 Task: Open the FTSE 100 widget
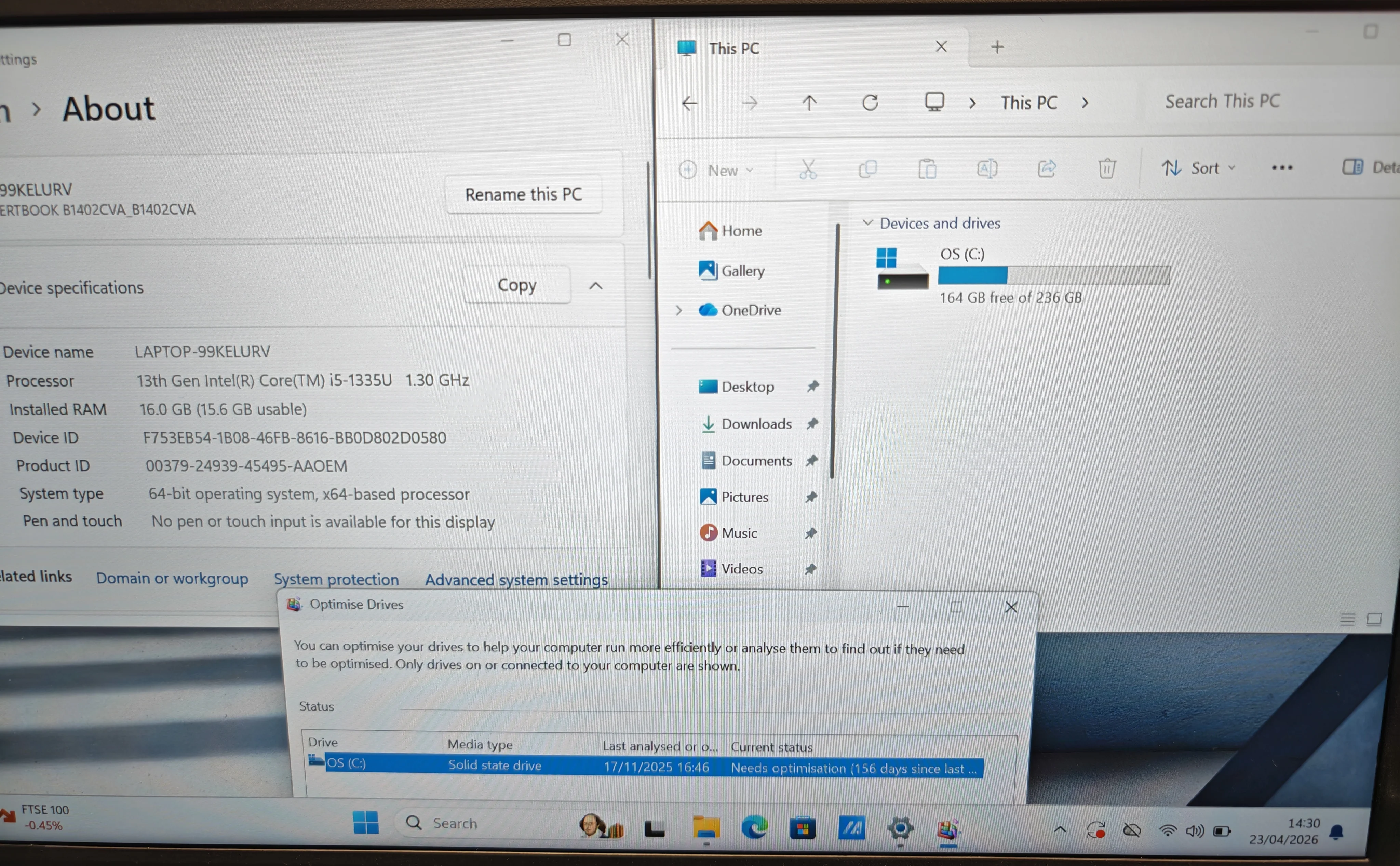(x=36, y=817)
